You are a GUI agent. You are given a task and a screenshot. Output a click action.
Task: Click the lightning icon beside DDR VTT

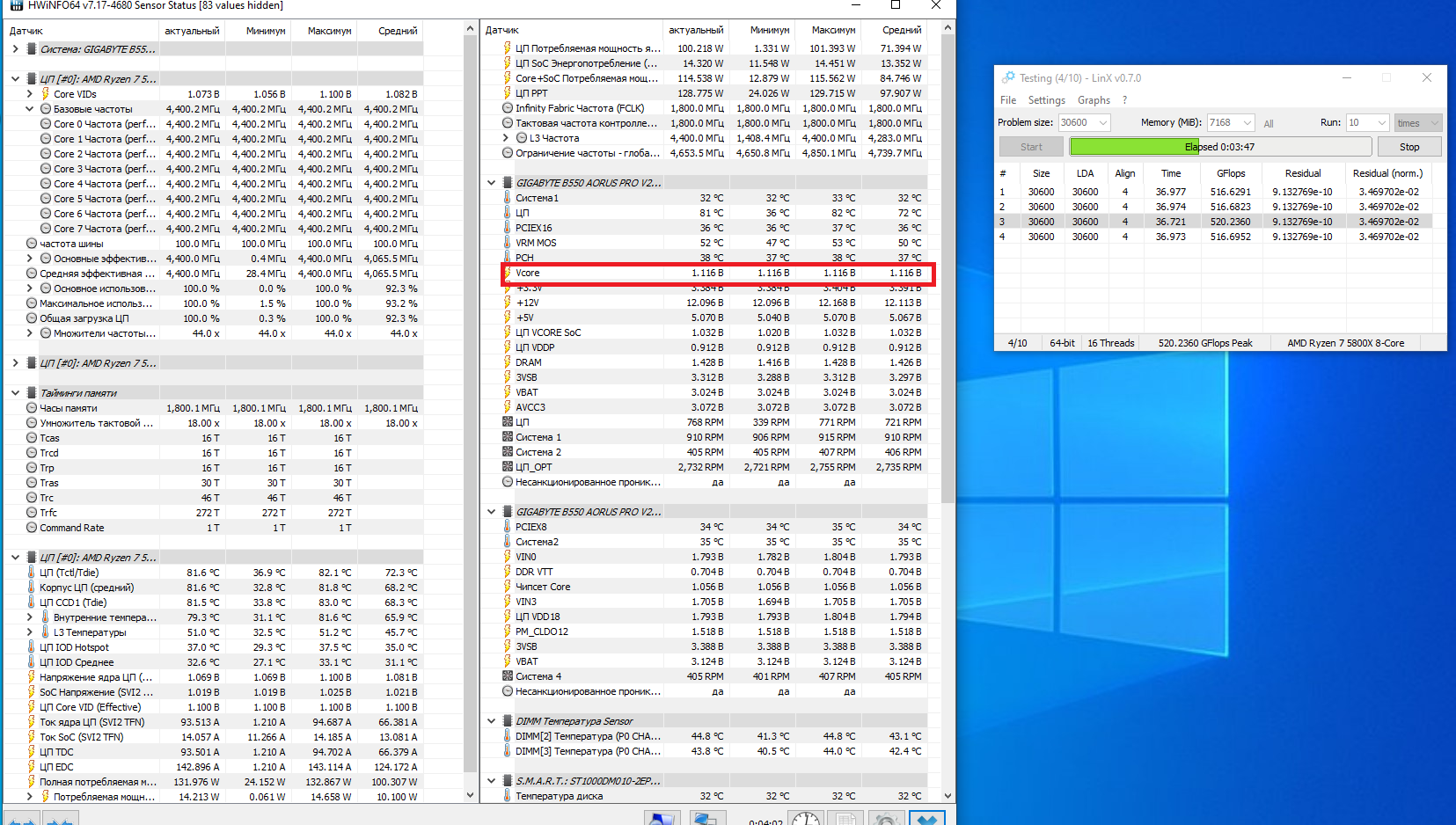pyautogui.click(x=508, y=572)
